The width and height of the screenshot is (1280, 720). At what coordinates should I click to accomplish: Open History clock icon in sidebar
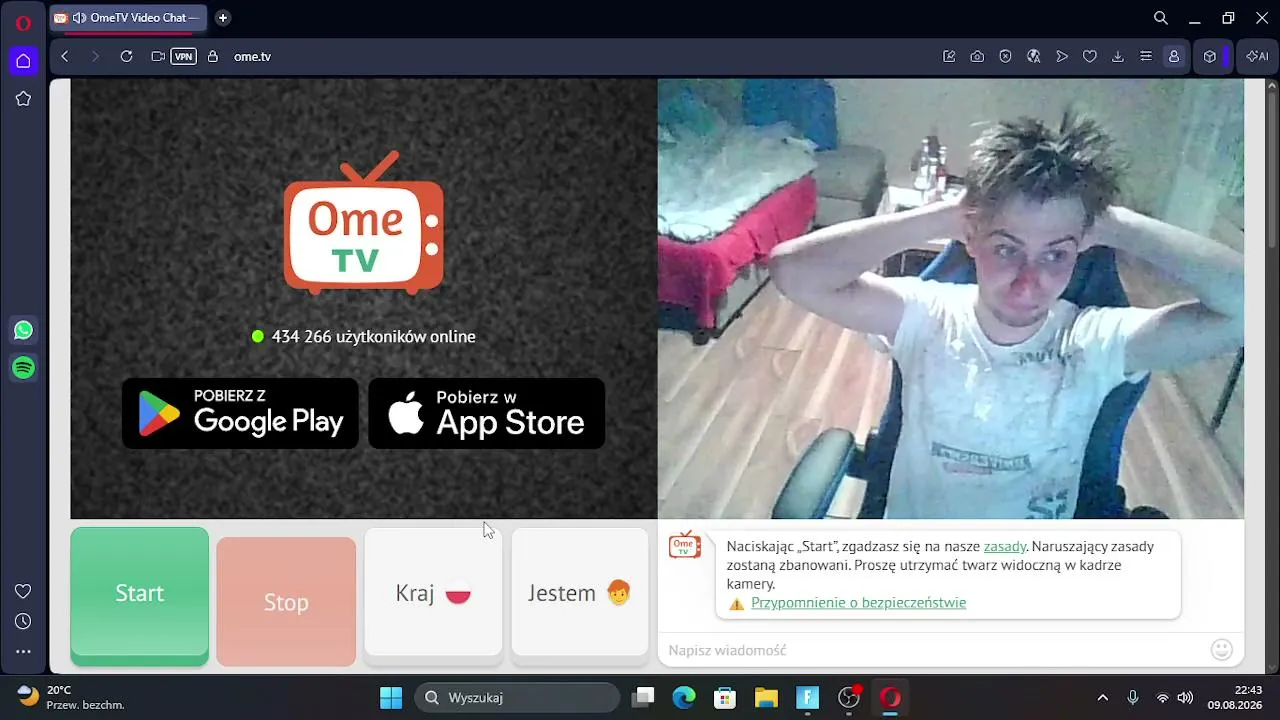tap(23, 621)
